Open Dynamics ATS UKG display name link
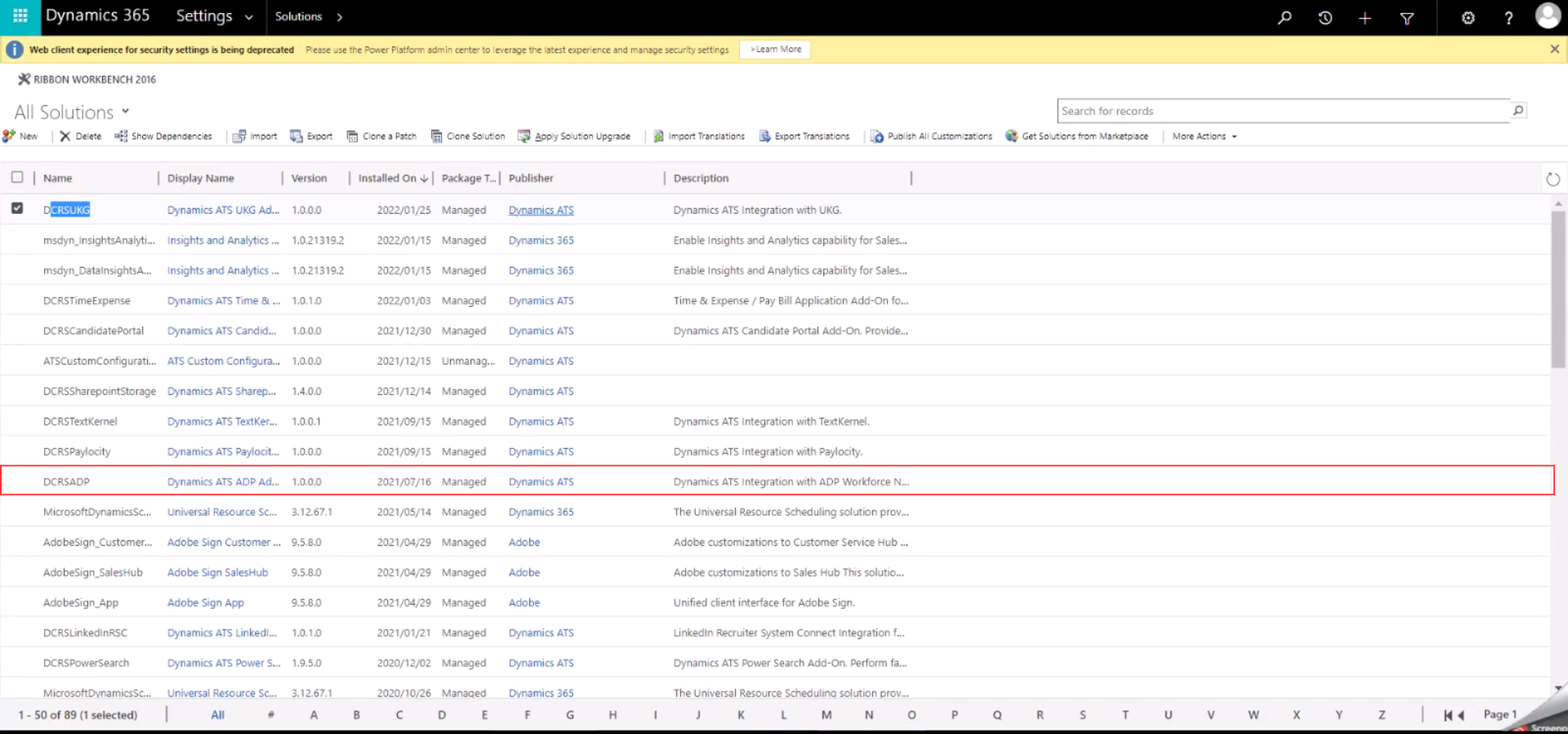The width and height of the screenshot is (1568, 734). [223, 210]
